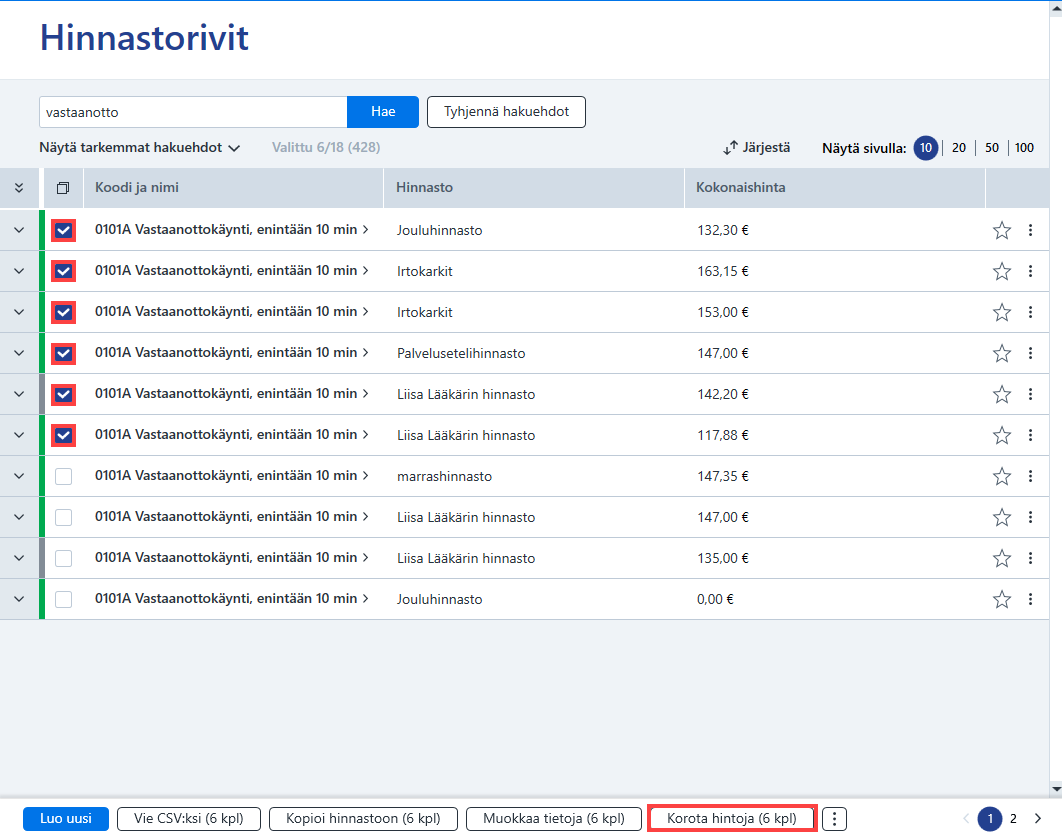
Task: Show 100 rows per page
Action: click(1024, 148)
